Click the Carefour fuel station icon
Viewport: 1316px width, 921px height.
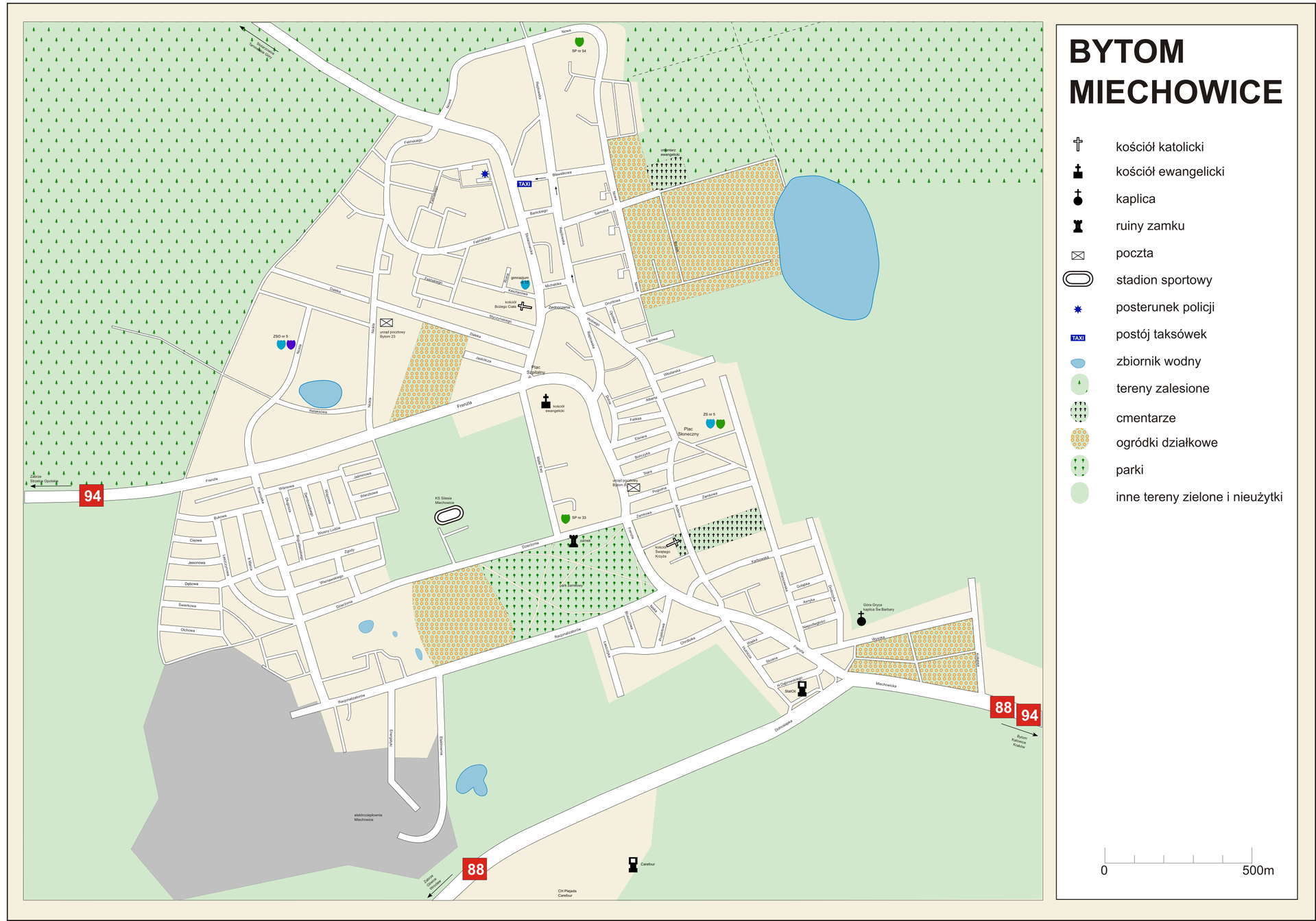click(633, 864)
